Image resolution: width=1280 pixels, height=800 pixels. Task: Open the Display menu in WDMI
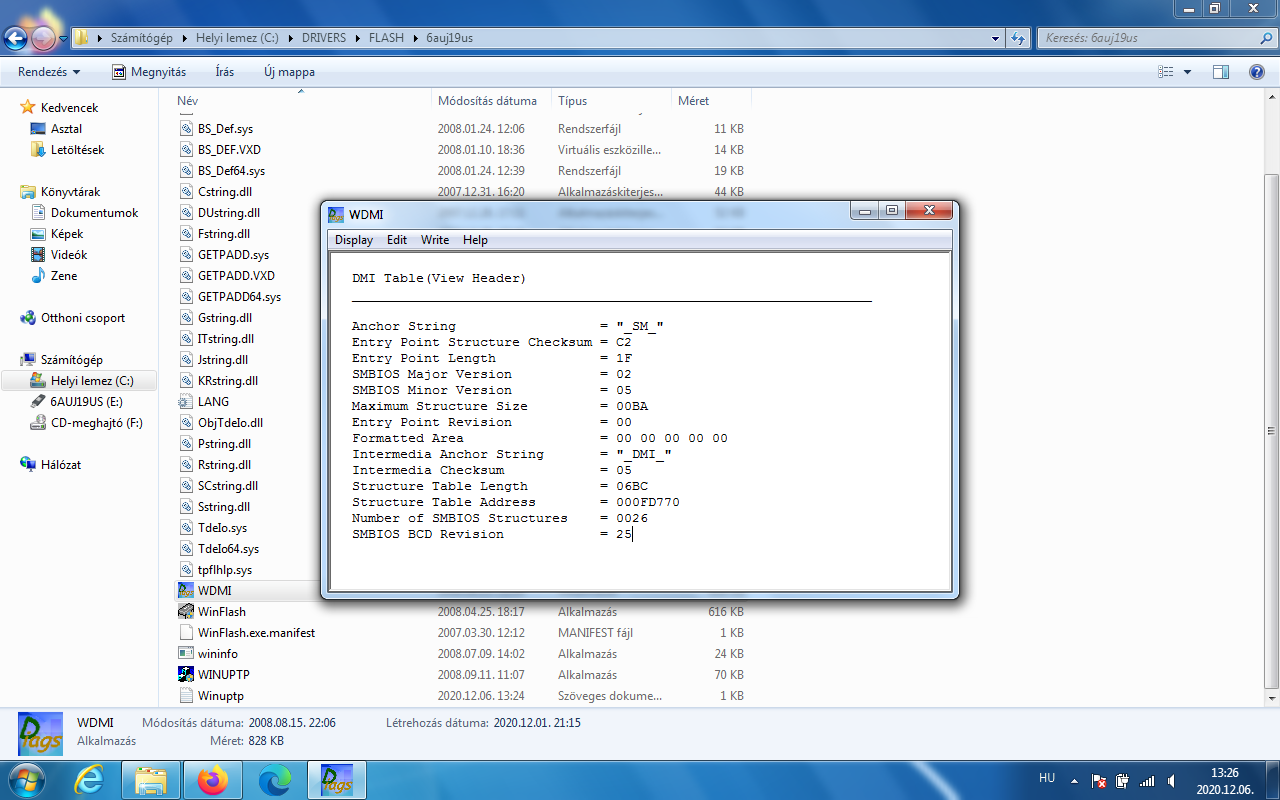pos(353,240)
